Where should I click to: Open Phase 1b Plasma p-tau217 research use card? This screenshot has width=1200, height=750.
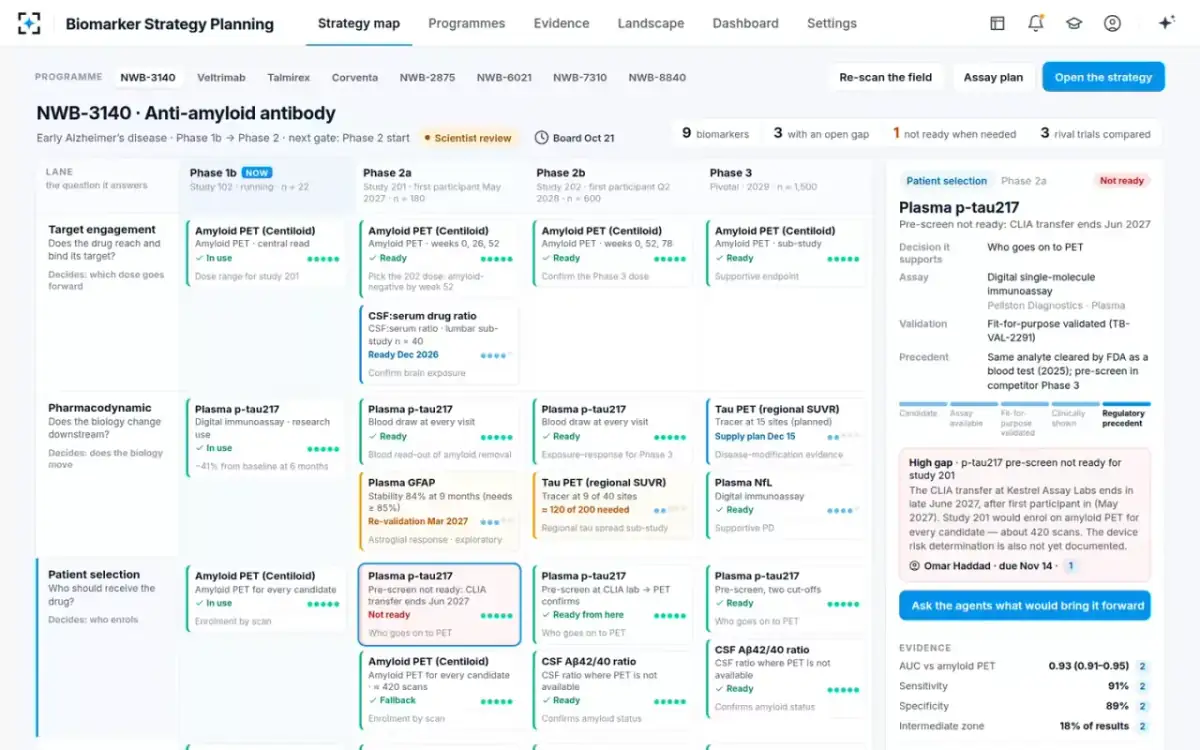click(265, 439)
